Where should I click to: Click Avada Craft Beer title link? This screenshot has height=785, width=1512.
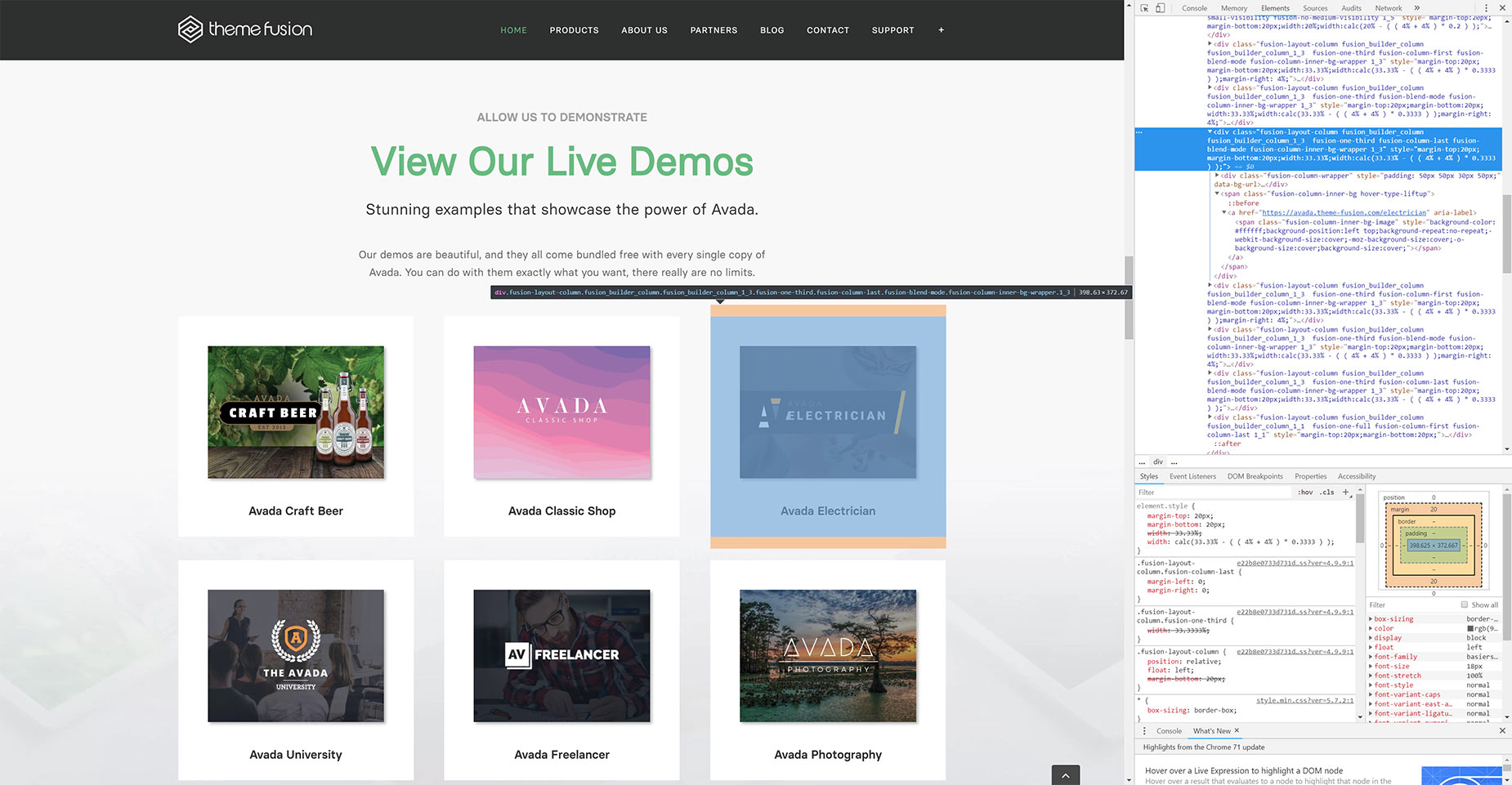296,511
